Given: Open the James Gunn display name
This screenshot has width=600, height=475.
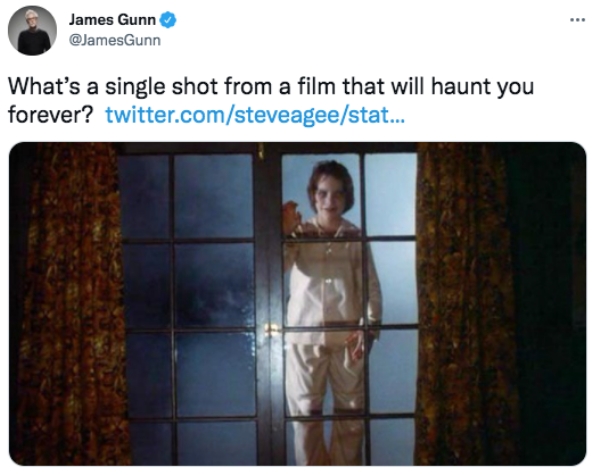Looking at the screenshot, I should [112, 20].
